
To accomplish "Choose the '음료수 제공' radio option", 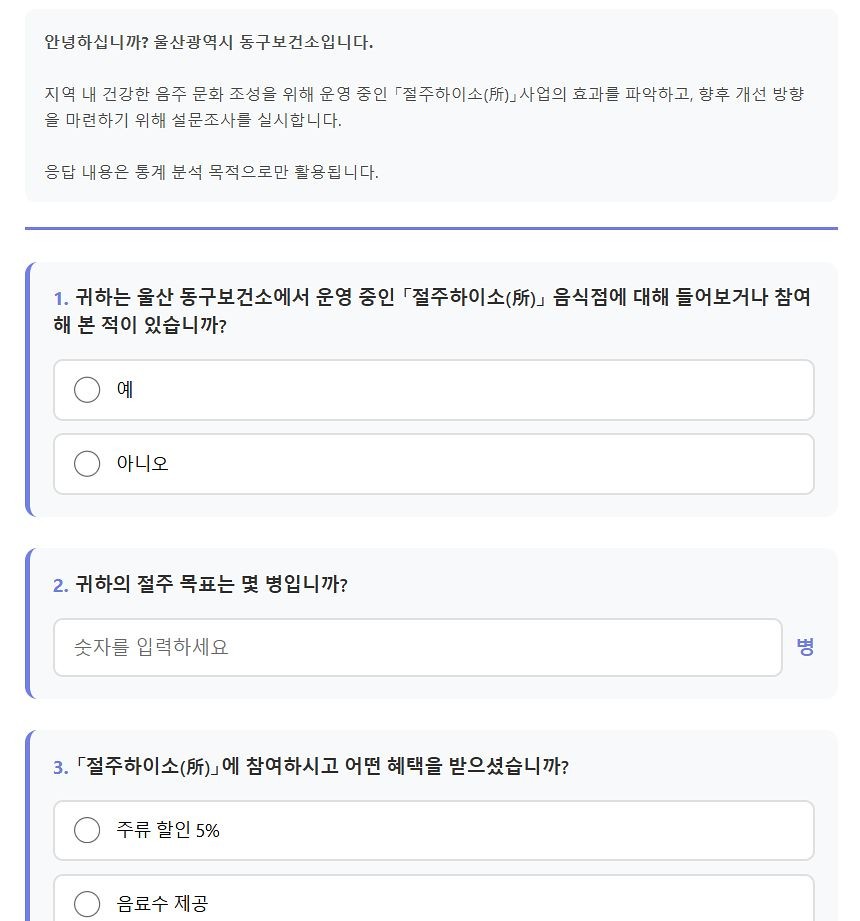I will [87, 904].
